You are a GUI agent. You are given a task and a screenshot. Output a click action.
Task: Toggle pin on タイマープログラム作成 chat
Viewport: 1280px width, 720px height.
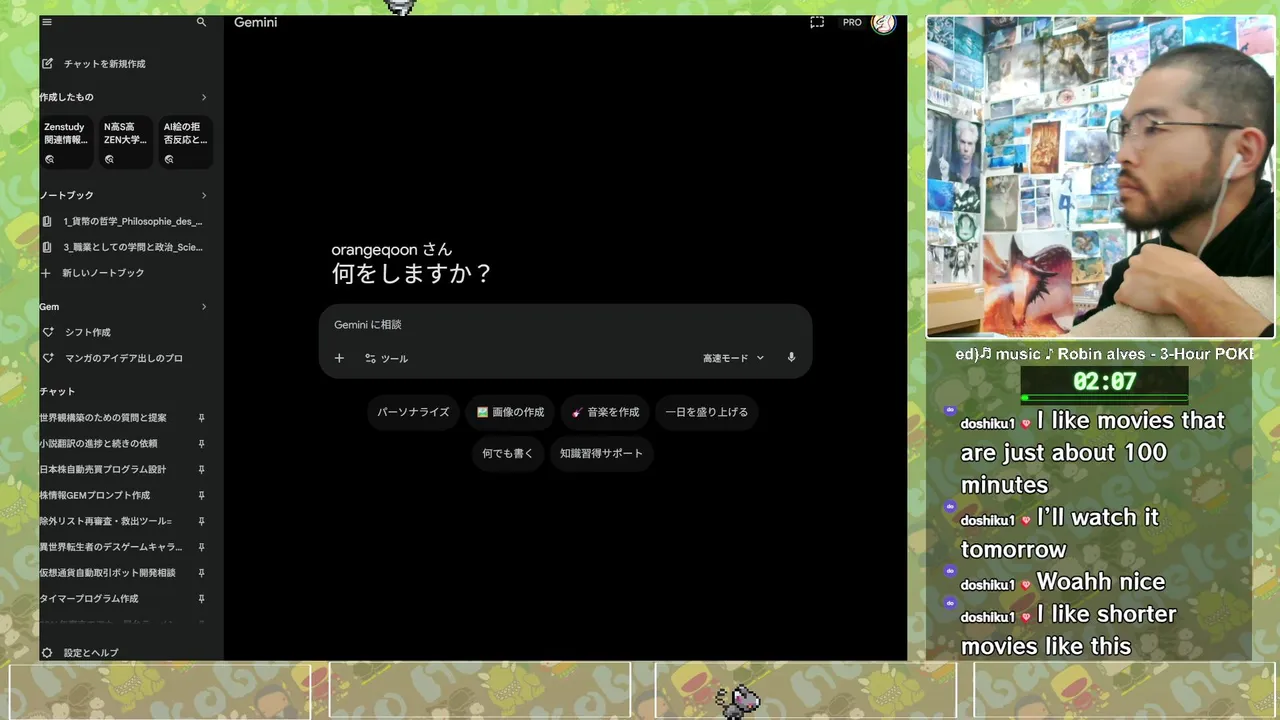201,600
